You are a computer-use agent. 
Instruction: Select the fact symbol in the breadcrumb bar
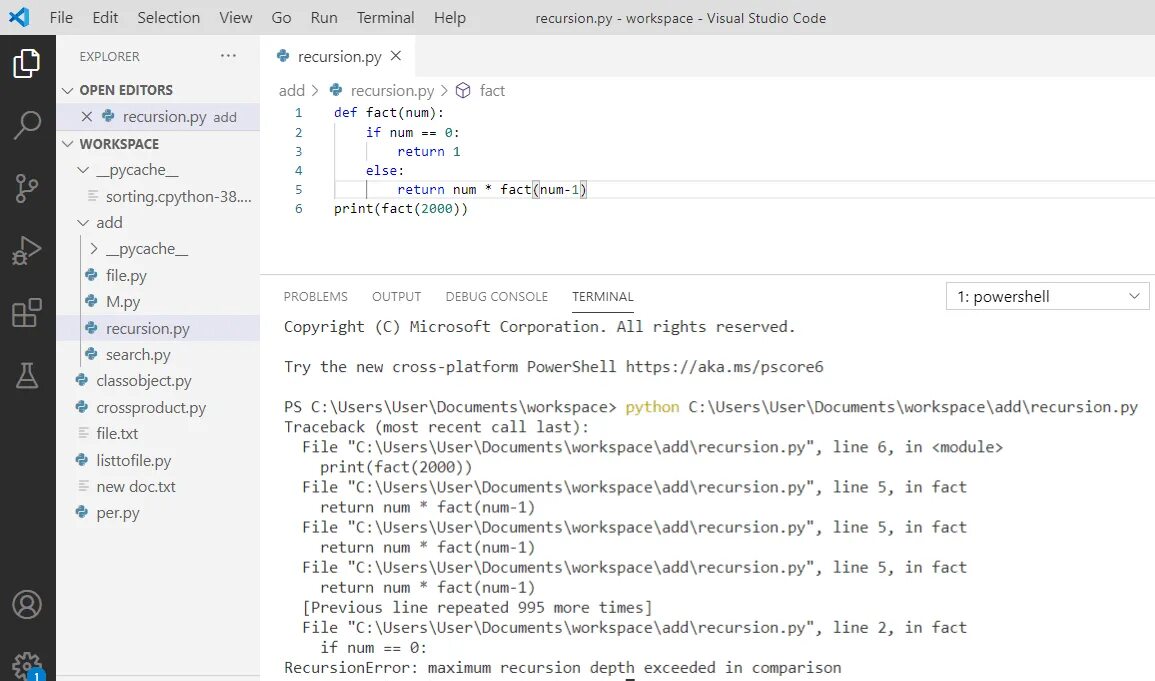(x=492, y=90)
